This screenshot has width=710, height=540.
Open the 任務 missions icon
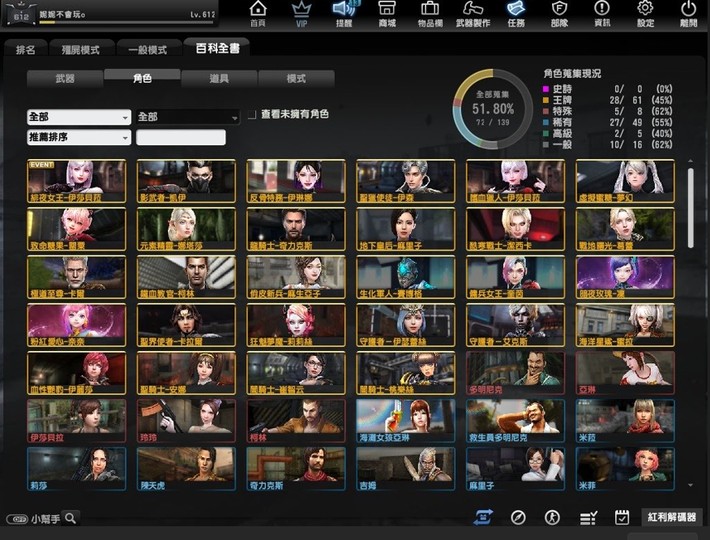(516, 14)
